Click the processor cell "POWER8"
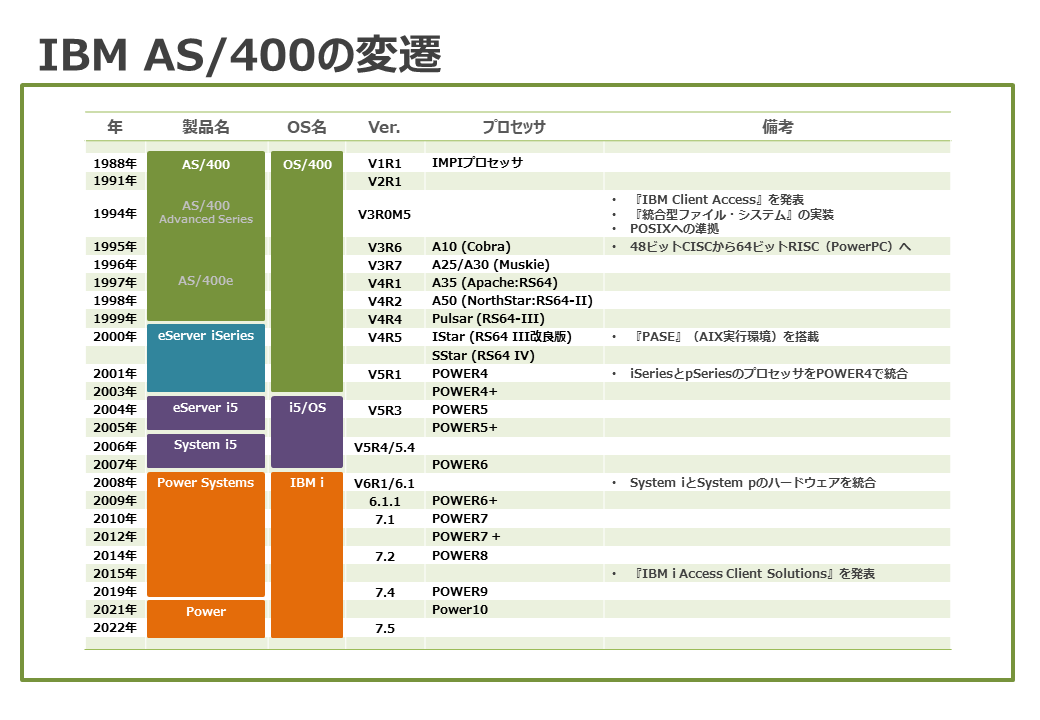Screen dimensions: 1040x720 click(x=460, y=556)
